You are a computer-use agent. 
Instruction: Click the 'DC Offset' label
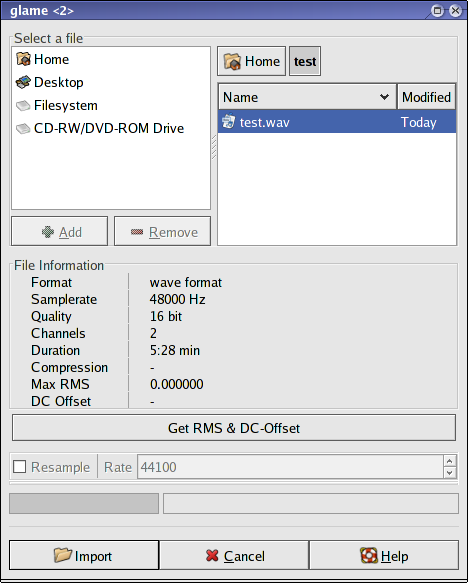coord(61,401)
